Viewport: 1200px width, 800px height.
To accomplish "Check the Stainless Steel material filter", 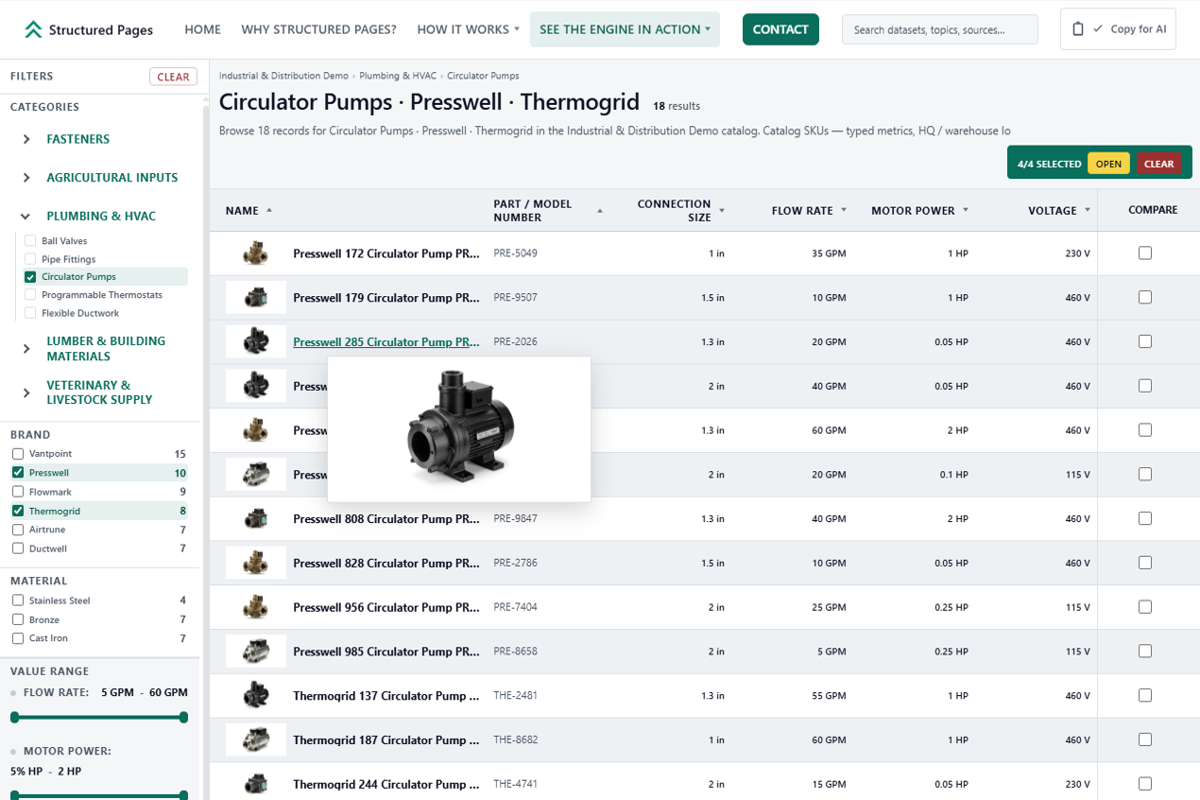I will [x=17, y=601].
